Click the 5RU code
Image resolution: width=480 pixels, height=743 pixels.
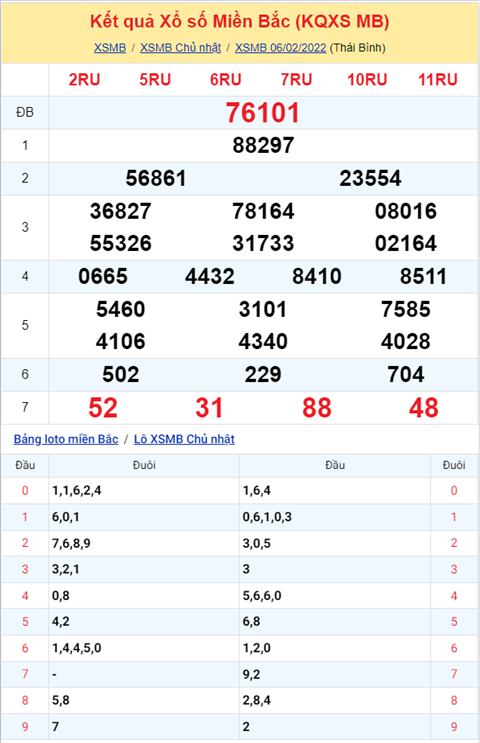pos(155,80)
